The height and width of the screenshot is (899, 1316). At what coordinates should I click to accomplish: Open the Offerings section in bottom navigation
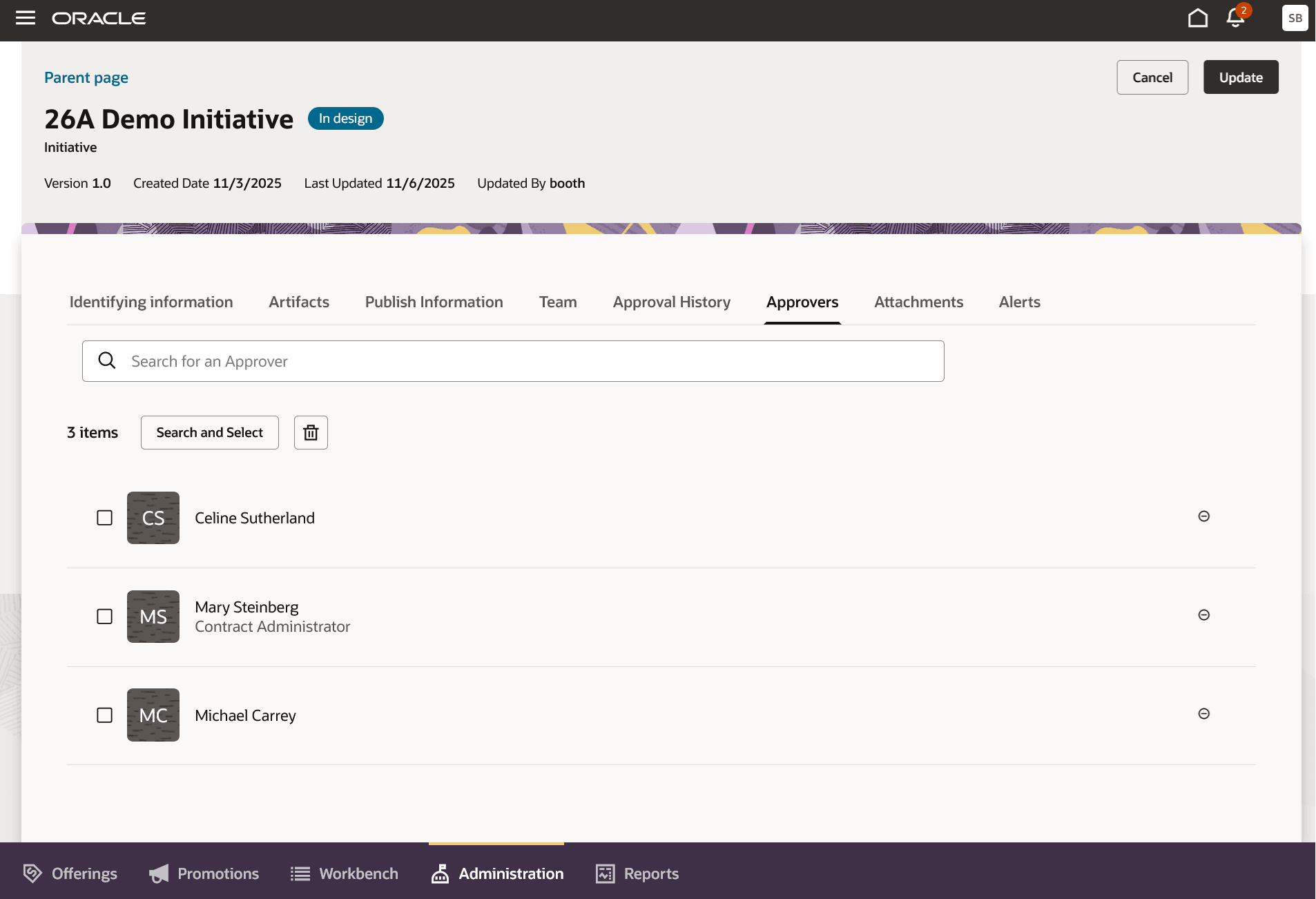pyautogui.click(x=69, y=873)
